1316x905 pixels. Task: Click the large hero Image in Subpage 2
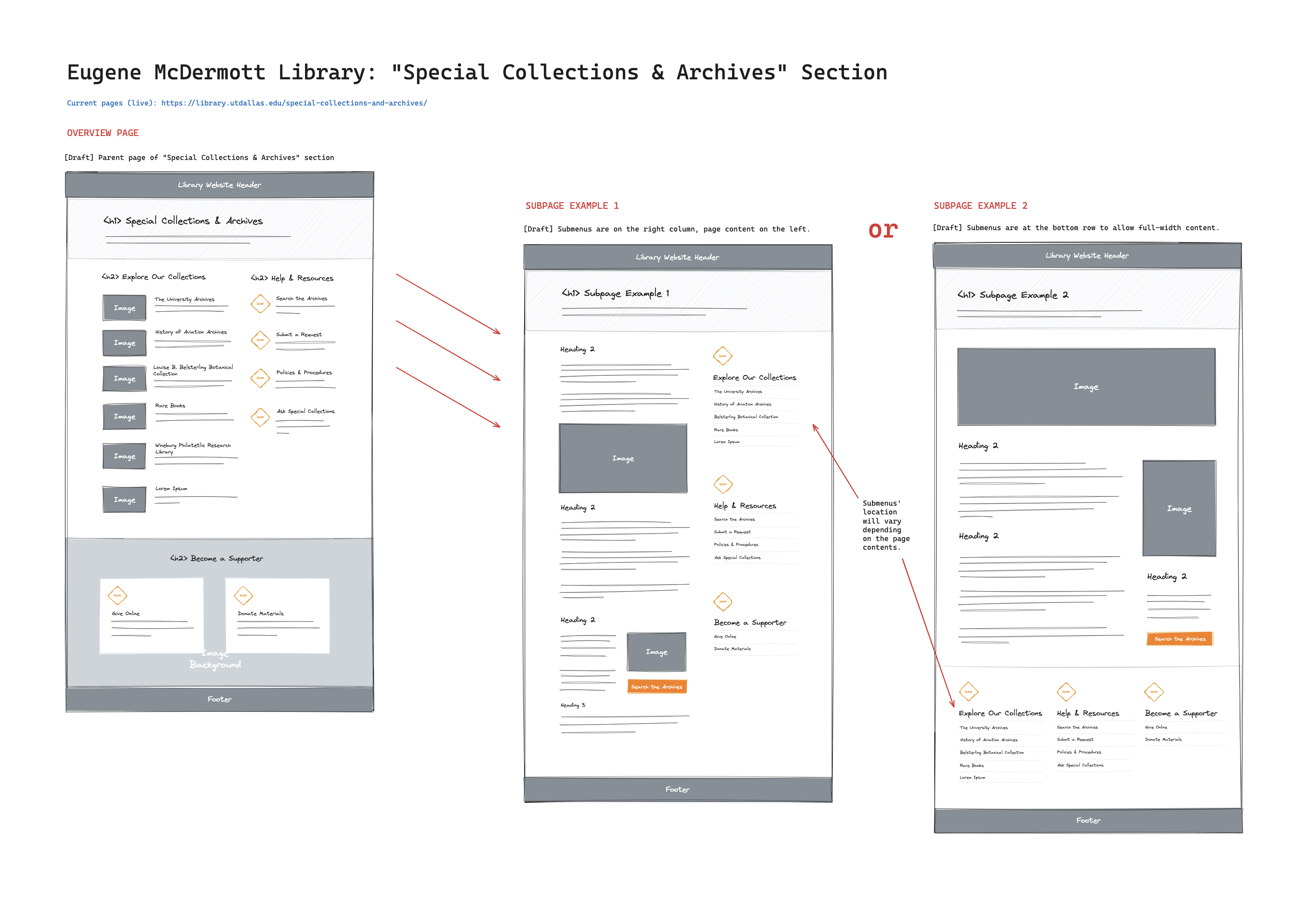click(x=1086, y=387)
